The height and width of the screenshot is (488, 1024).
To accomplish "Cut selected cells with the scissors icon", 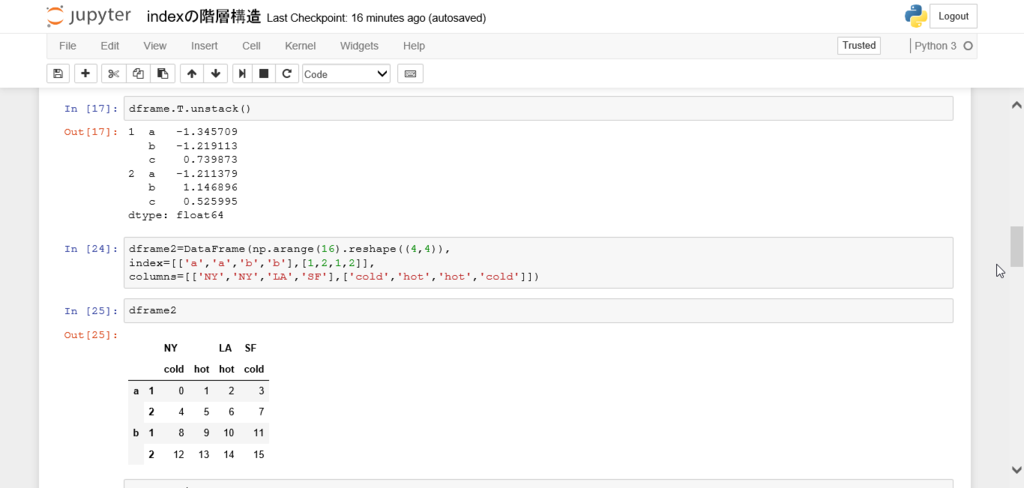I will coord(114,74).
